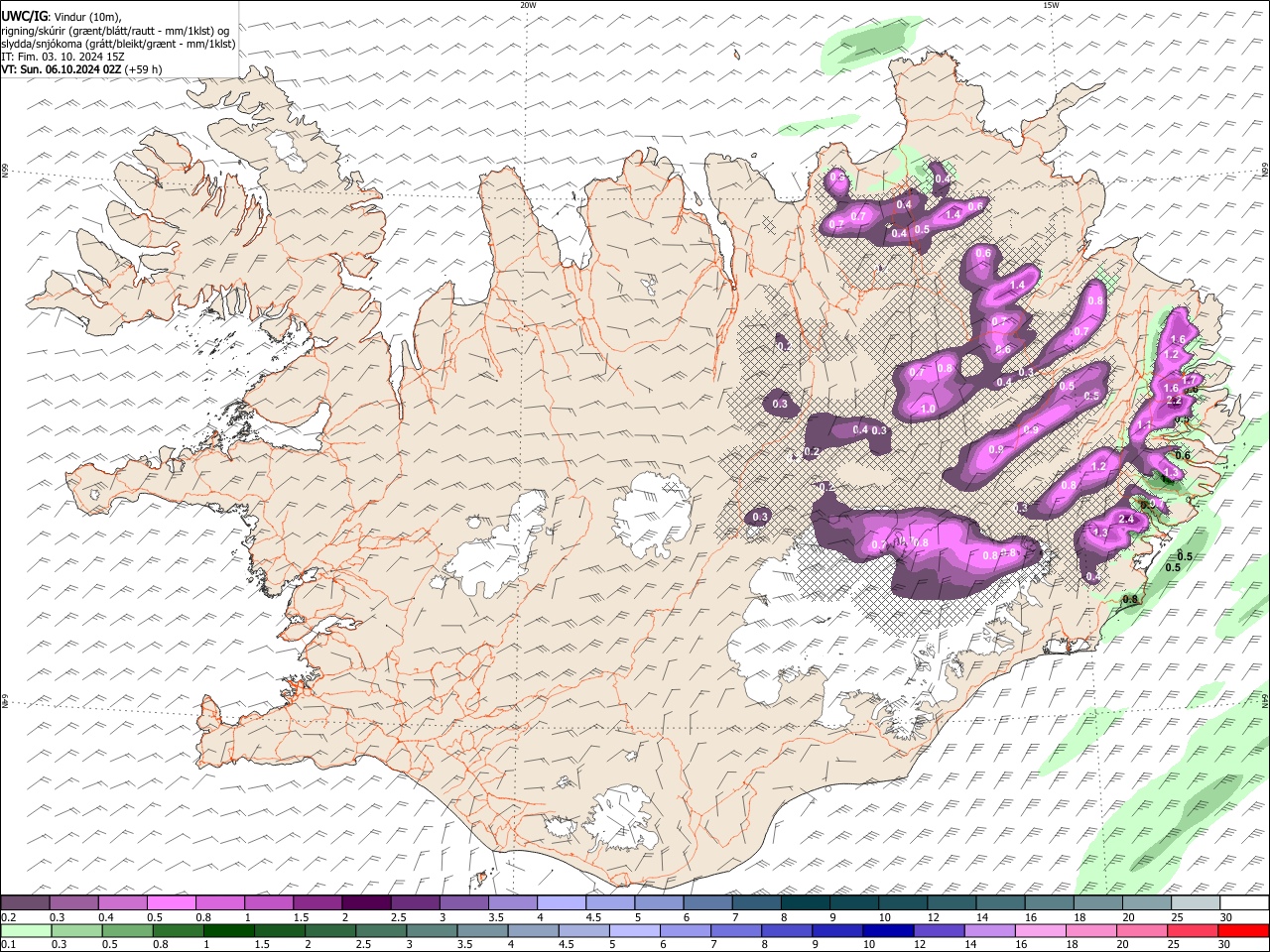The image size is (1270, 952).
Task: Click the bright pink 0.5 swatch in upper legend
Action: [171, 903]
